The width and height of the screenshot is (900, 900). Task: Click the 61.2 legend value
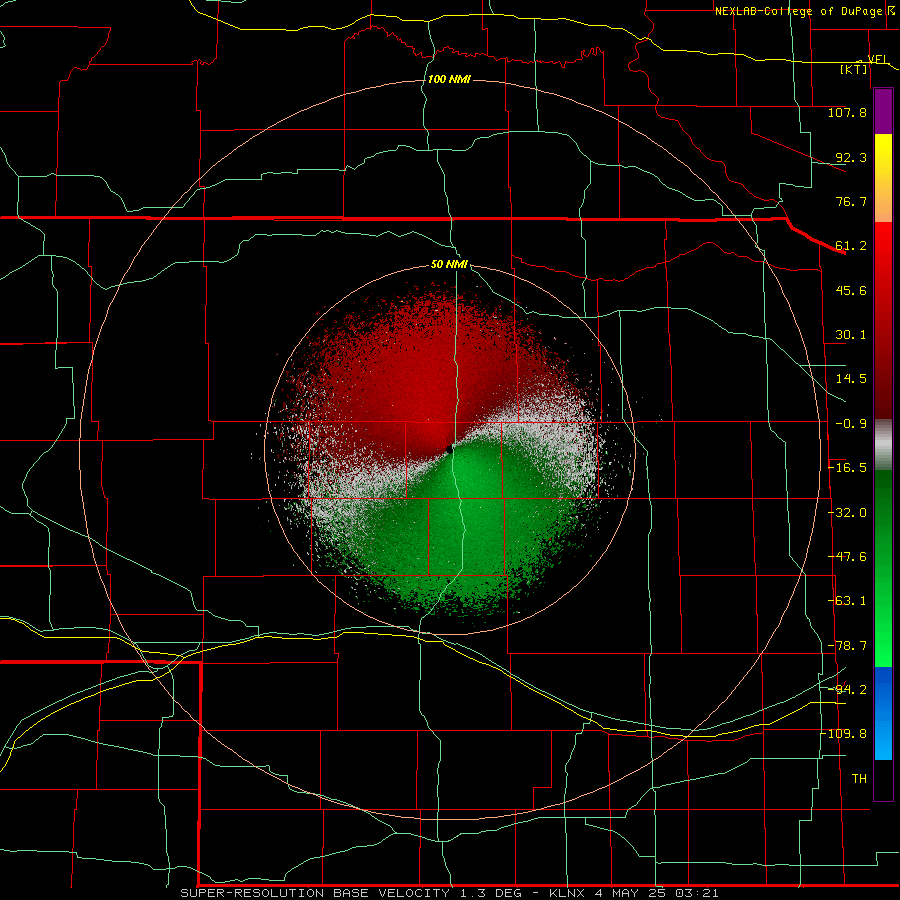[x=851, y=246]
